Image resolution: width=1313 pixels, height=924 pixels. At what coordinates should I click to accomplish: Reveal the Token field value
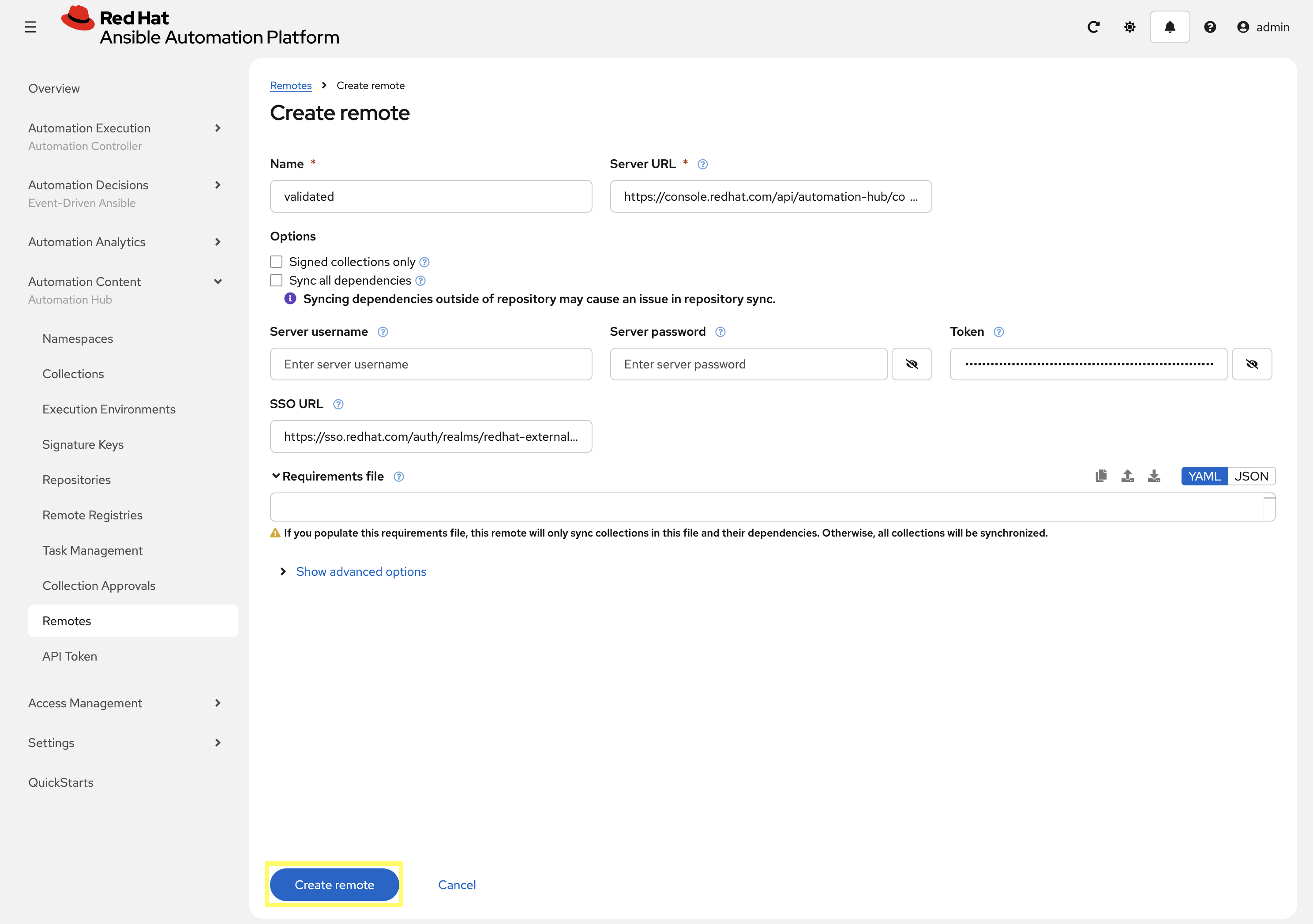[x=1251, y=364]
